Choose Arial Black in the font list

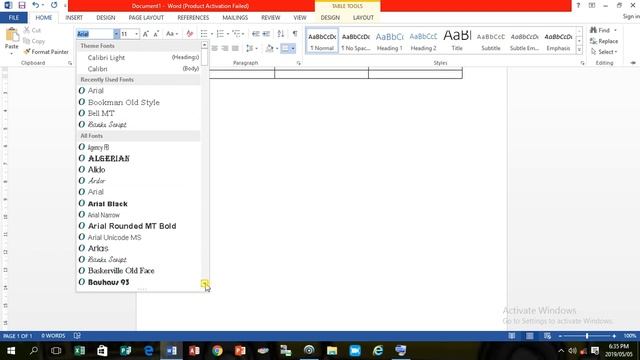[139, 203]
